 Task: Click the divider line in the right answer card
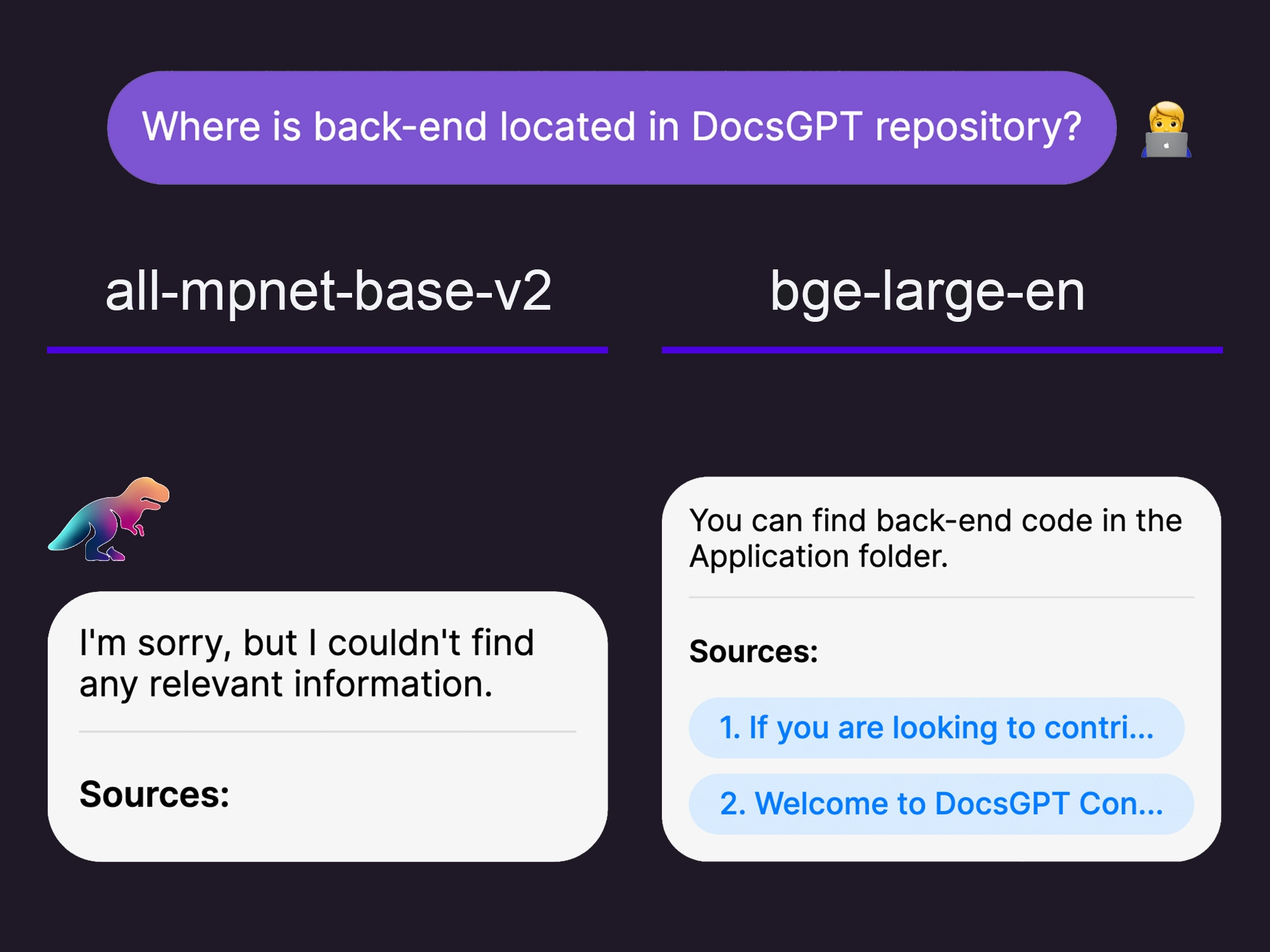(941, 597)
